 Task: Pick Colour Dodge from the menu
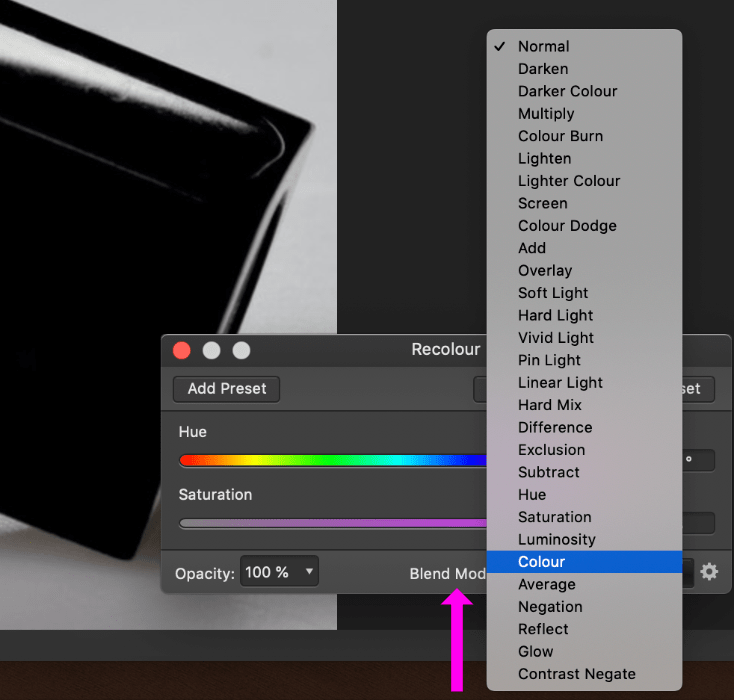pos(567,226)
